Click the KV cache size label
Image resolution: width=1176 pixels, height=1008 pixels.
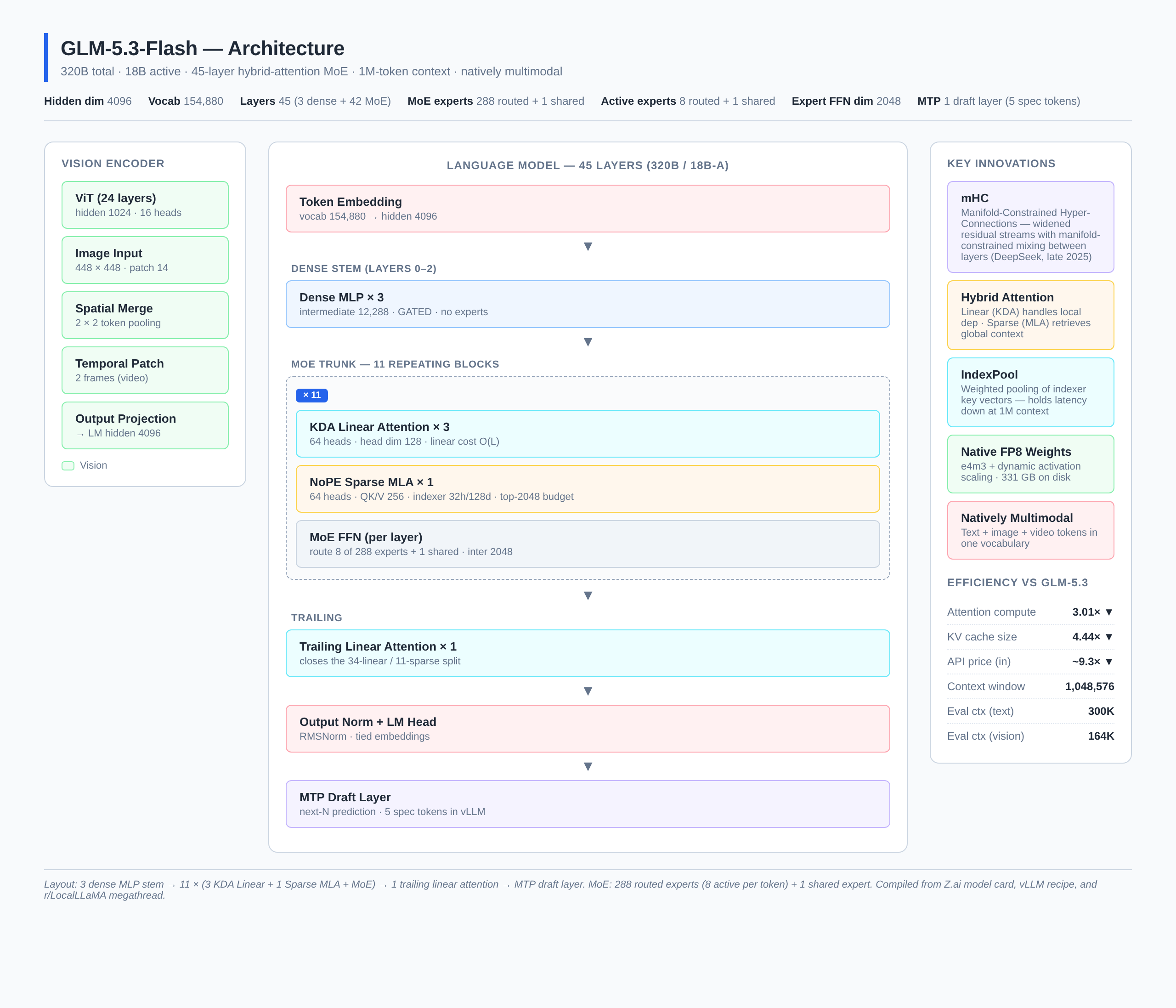982,637
